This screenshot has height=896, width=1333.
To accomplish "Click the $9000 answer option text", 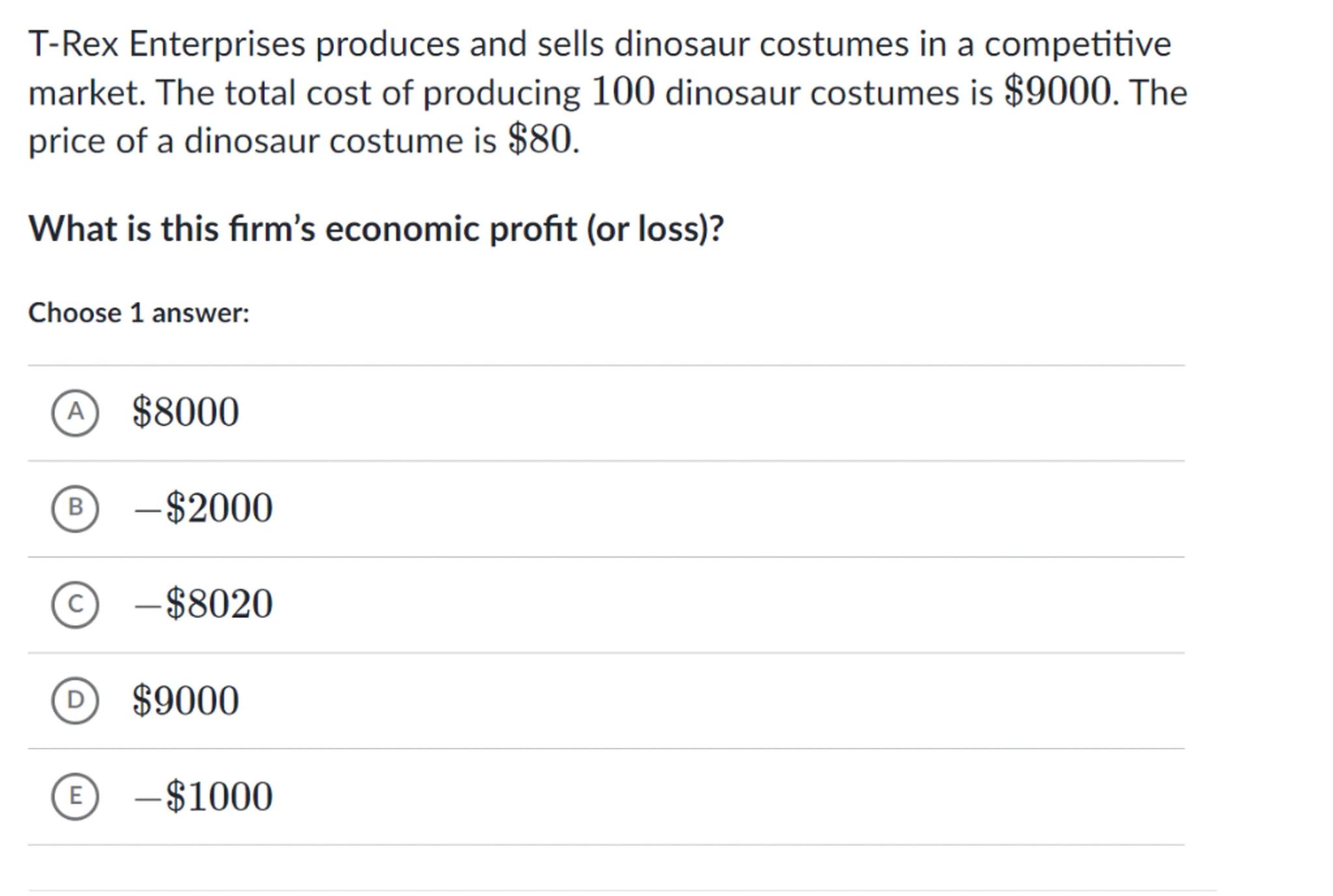I will coord(186,701).
